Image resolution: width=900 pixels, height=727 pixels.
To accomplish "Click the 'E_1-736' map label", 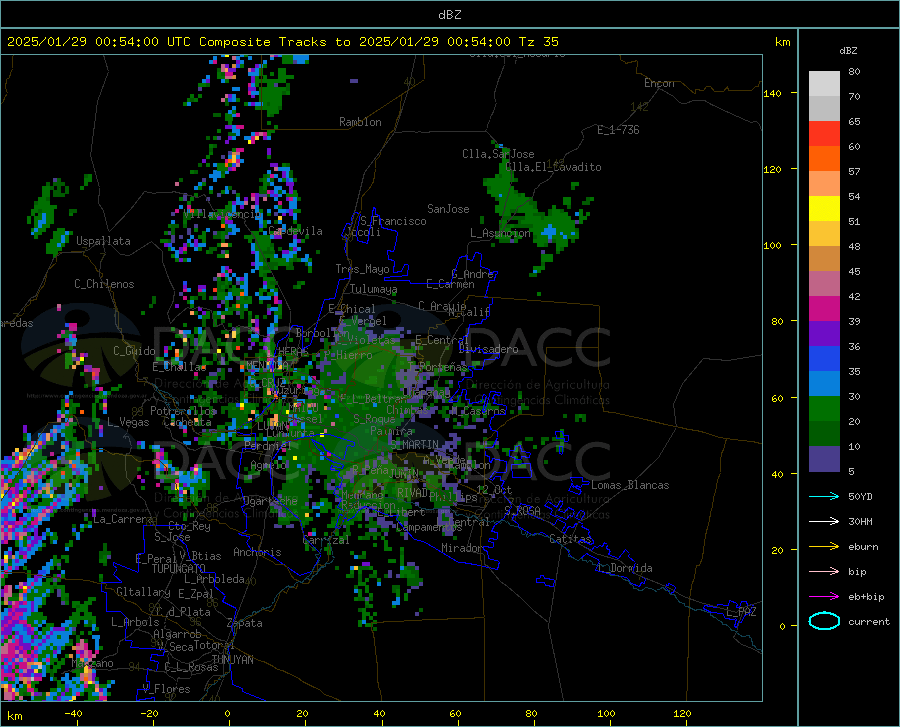I will 618,130.
